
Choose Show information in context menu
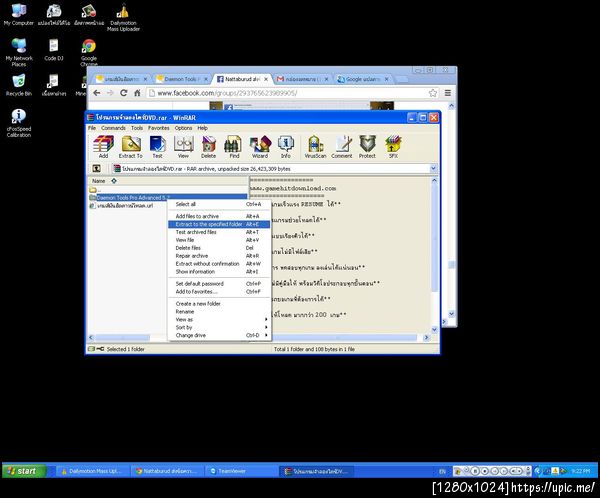(219, 272)
